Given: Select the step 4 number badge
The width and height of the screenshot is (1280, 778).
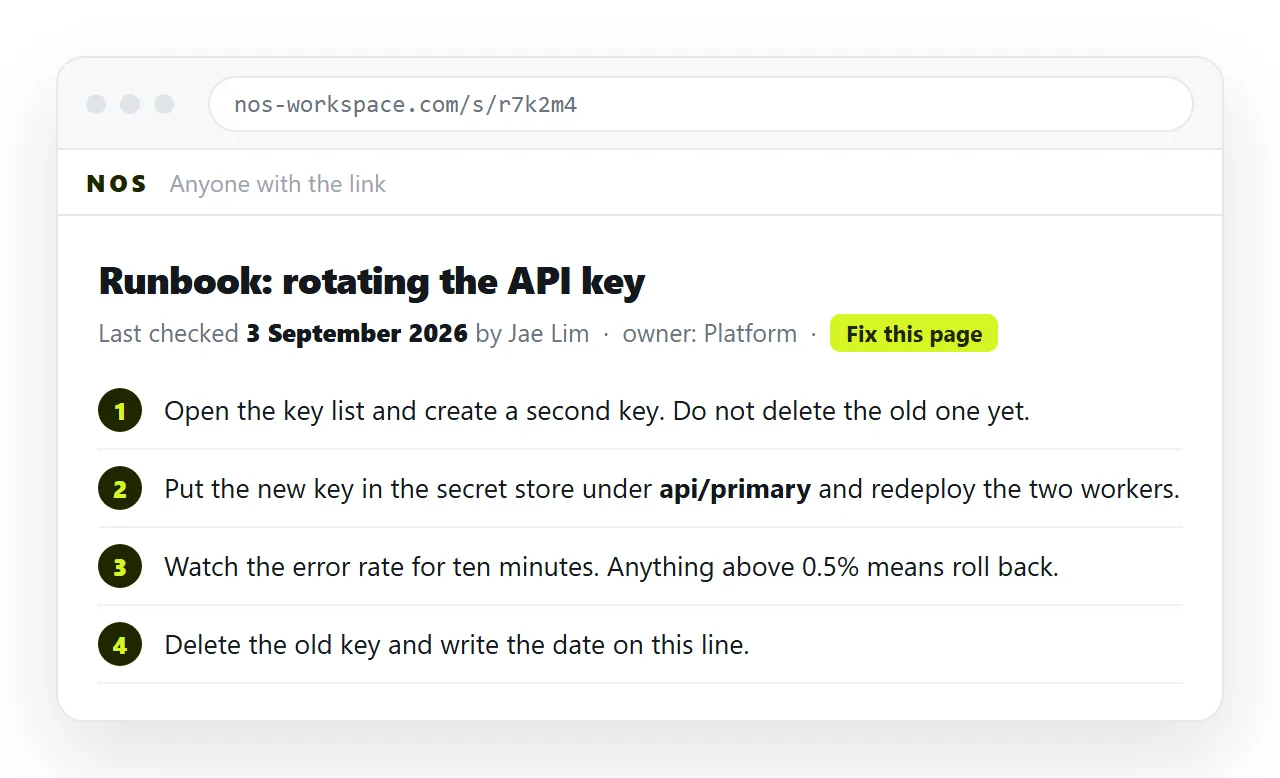Looking at the screenshot, I should 120,645.
